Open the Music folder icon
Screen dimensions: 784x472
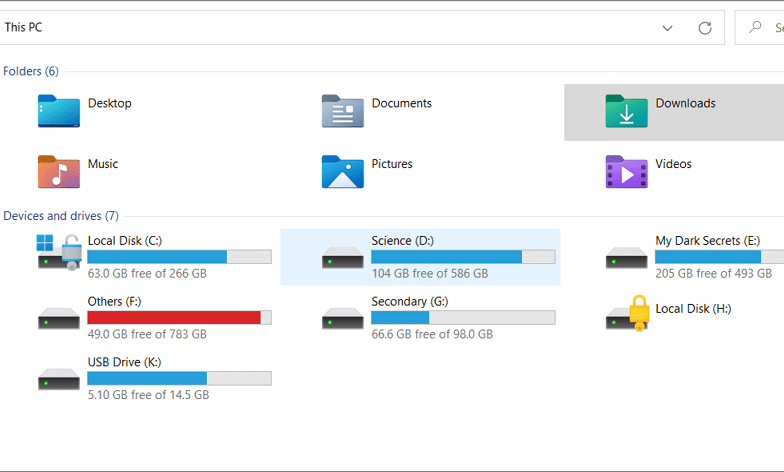[x=59, y=172]
